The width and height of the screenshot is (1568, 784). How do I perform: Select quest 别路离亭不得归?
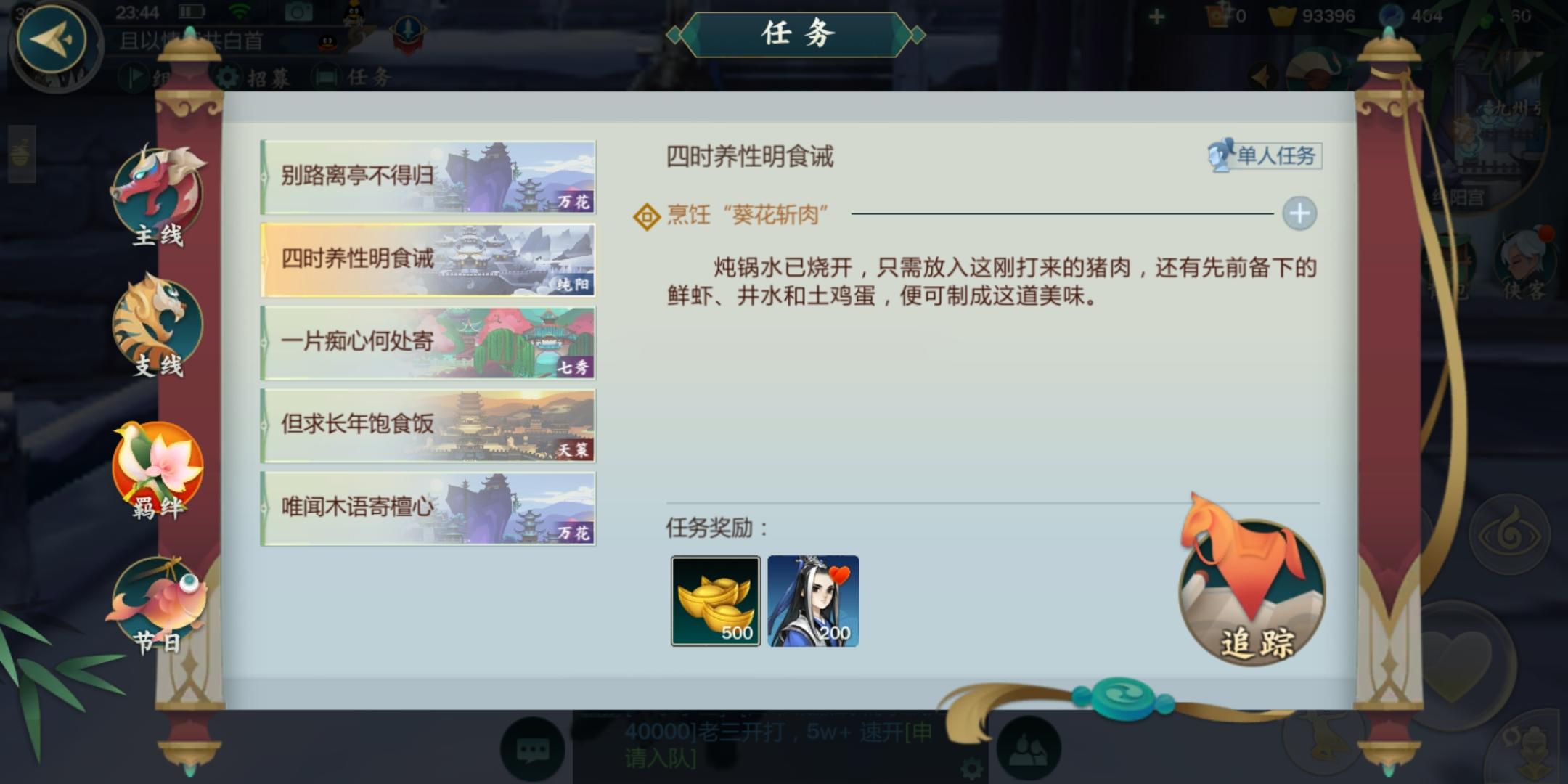[x=428, y=177]
